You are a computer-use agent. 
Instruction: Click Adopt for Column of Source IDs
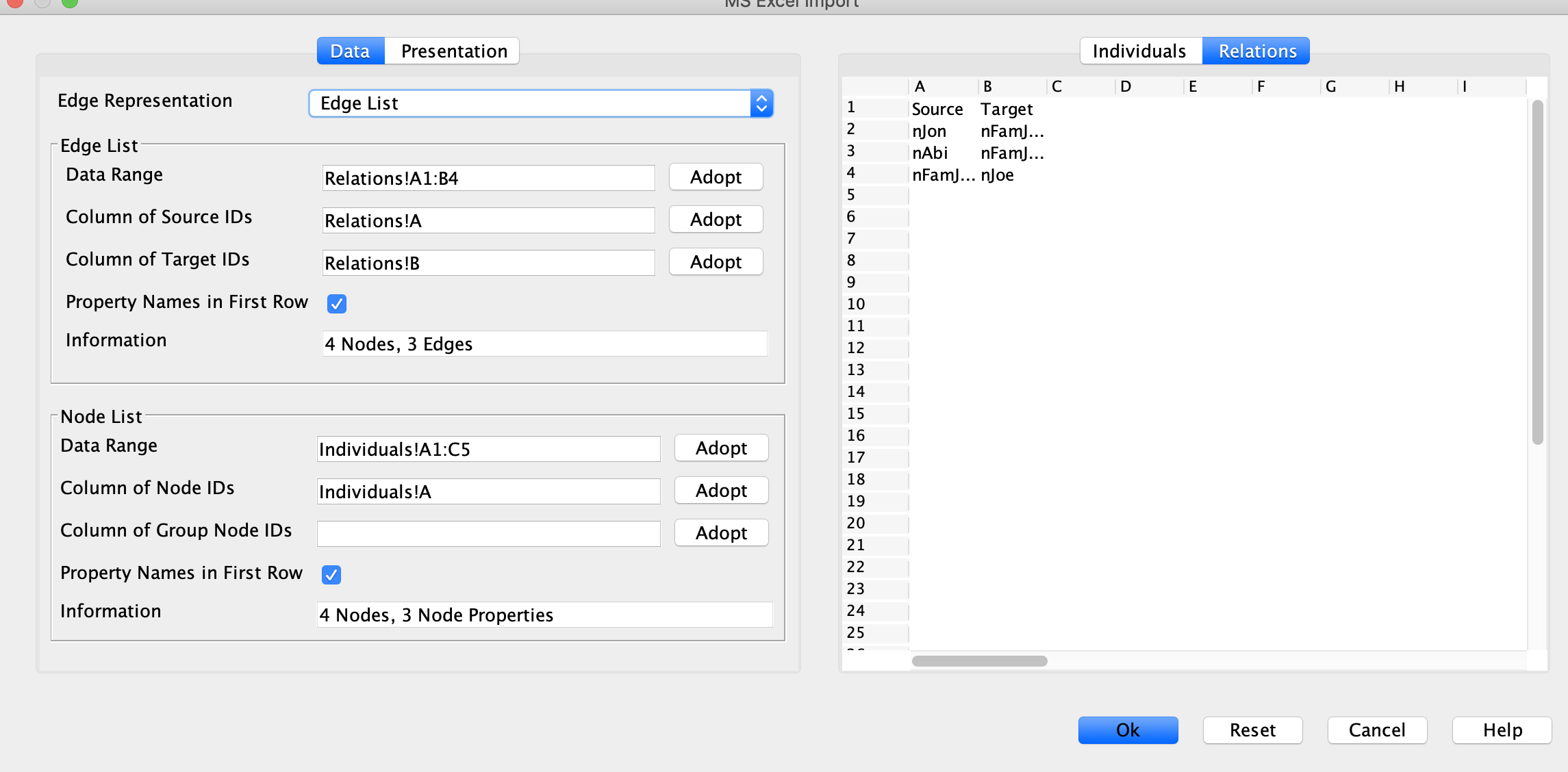tap(716, 220)
